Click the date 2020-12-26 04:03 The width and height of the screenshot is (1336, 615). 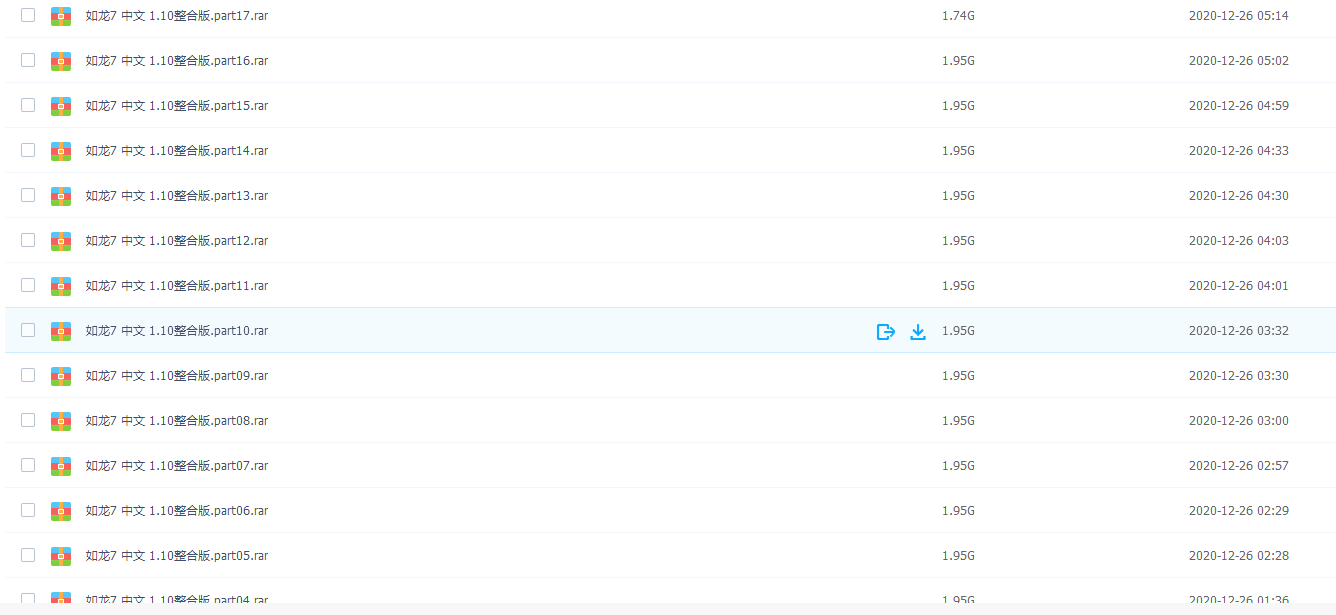[1238, 241]
